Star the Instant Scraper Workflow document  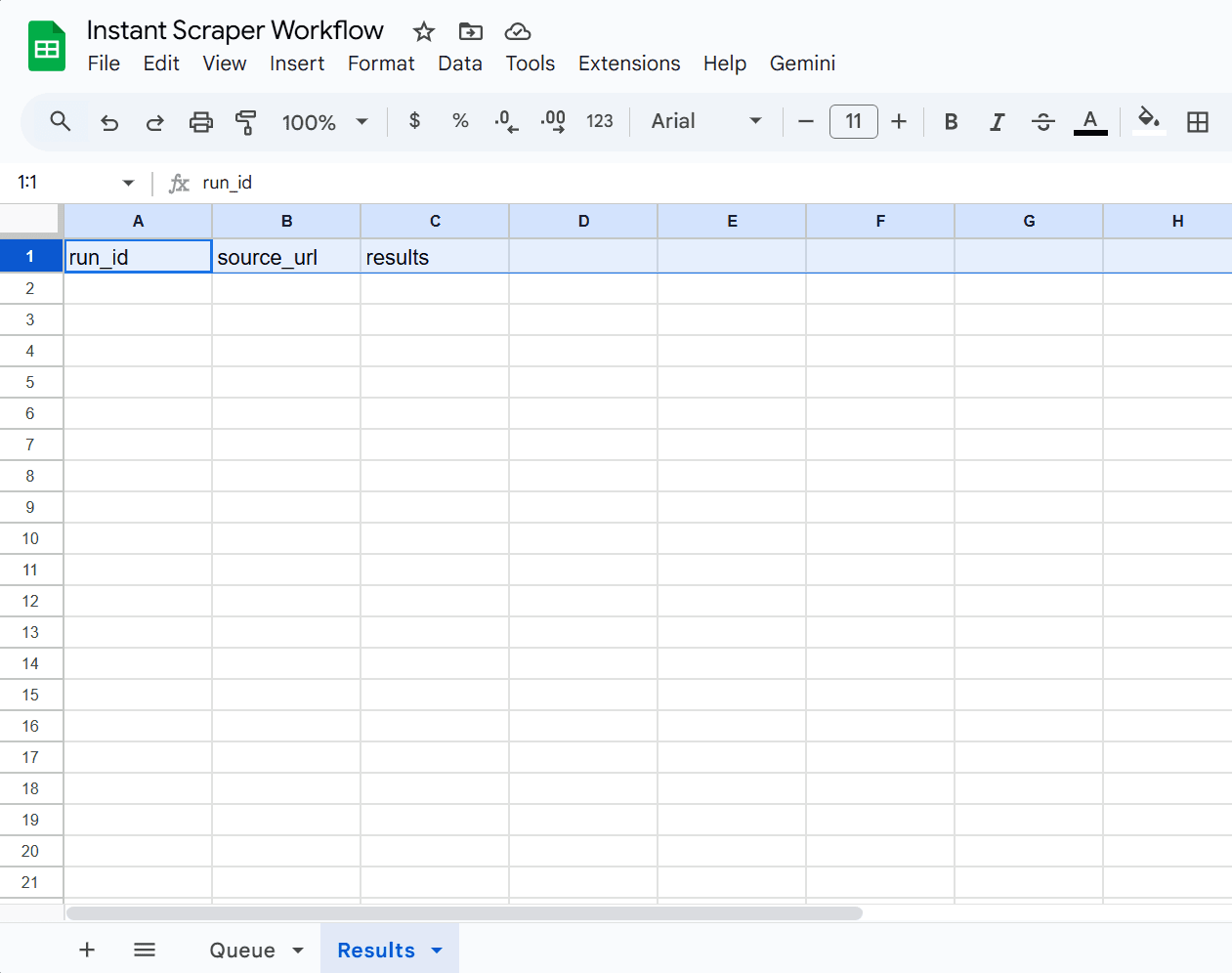[x=423, y=31]
